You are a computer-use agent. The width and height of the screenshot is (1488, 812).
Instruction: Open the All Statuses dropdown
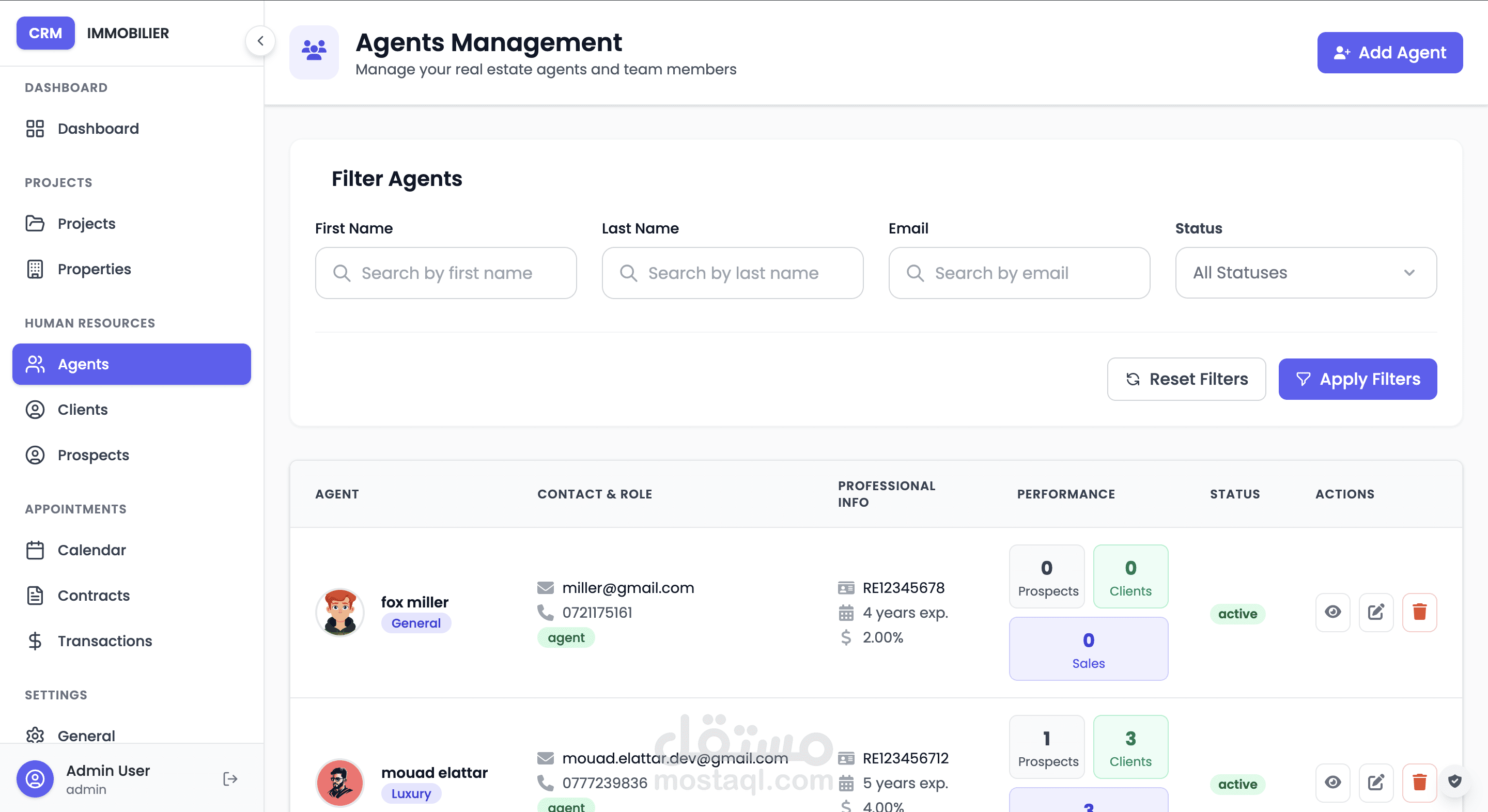(1306, 273)
